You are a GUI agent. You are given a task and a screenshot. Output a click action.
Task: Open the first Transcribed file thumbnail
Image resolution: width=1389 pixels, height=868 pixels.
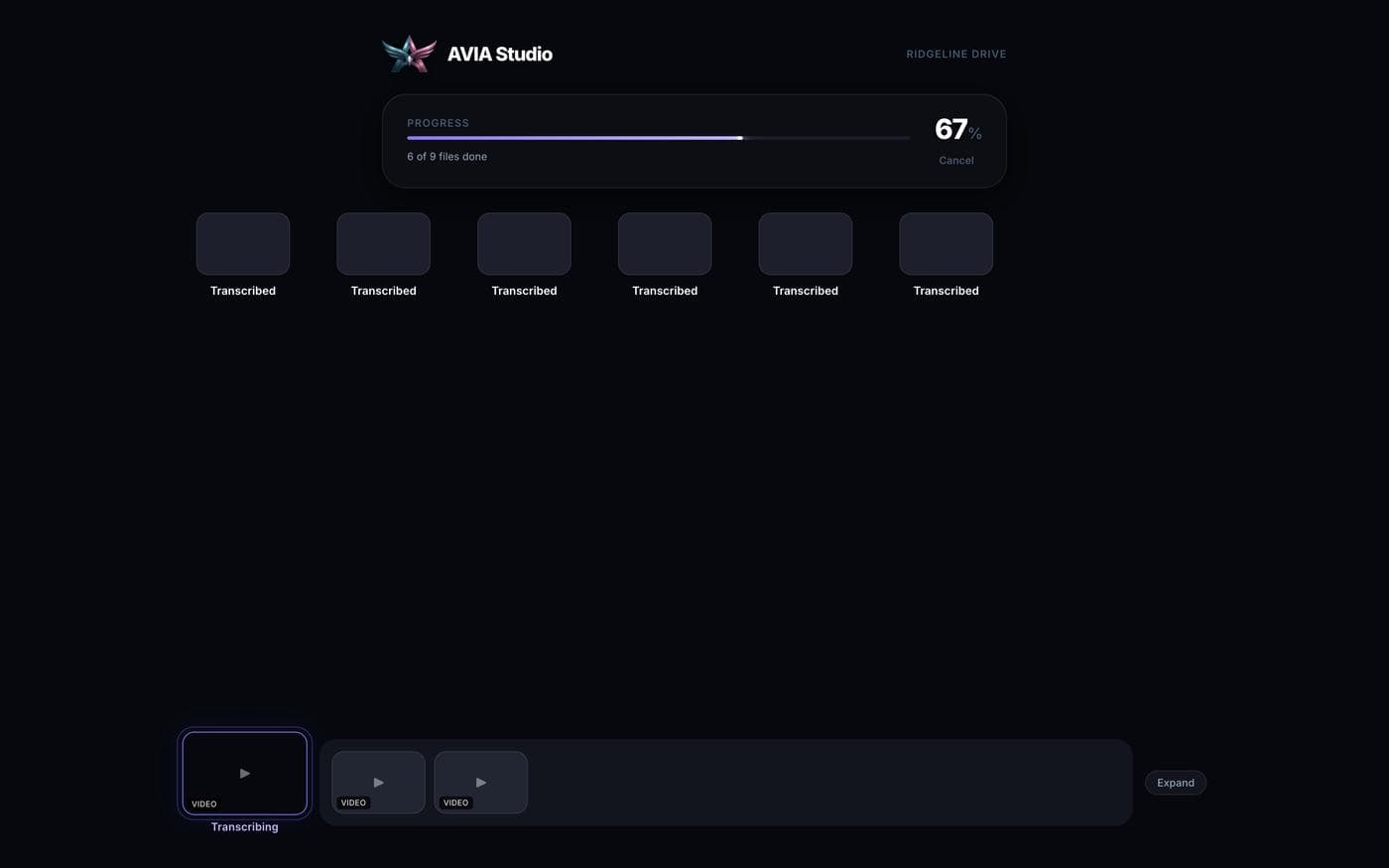(x=243, y=244)
